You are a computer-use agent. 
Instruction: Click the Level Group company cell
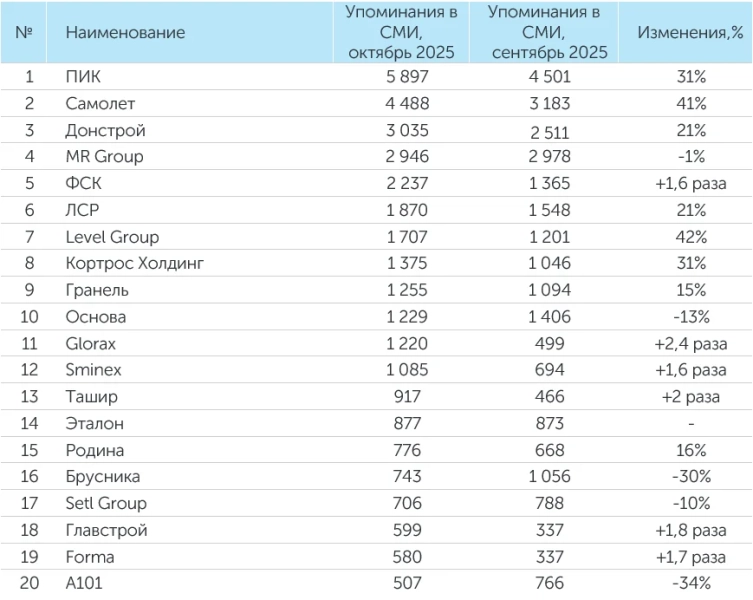point(112,237)
